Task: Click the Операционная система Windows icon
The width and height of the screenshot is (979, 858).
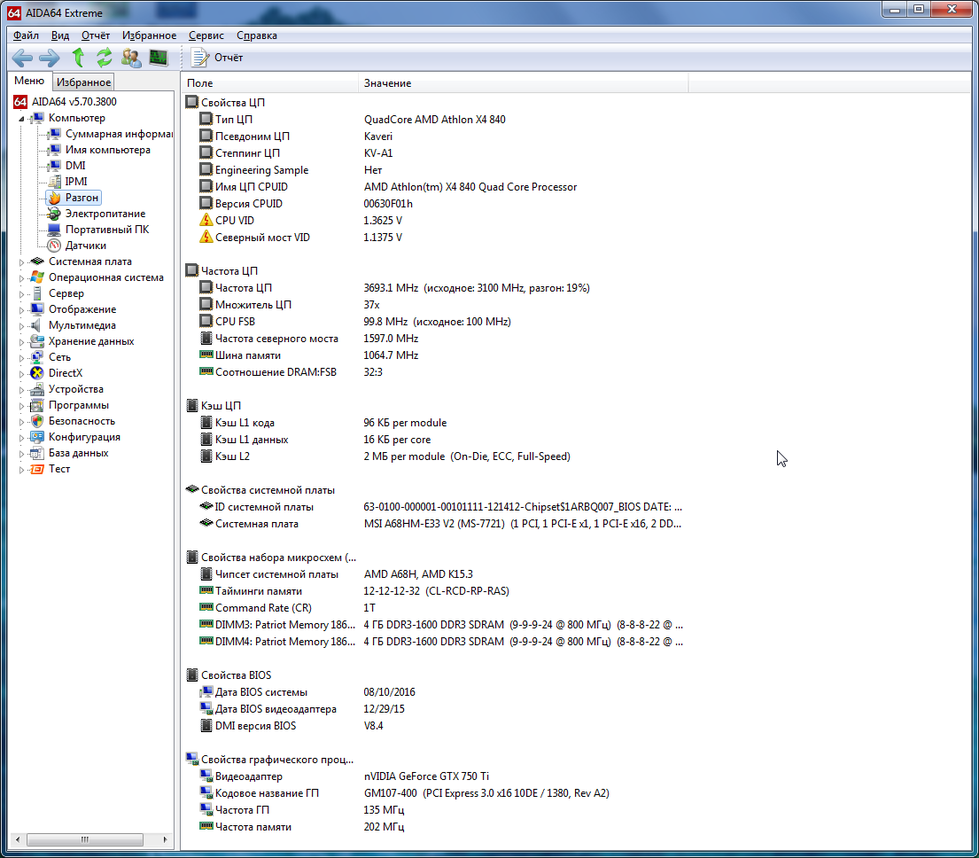Action: point(37,277)
